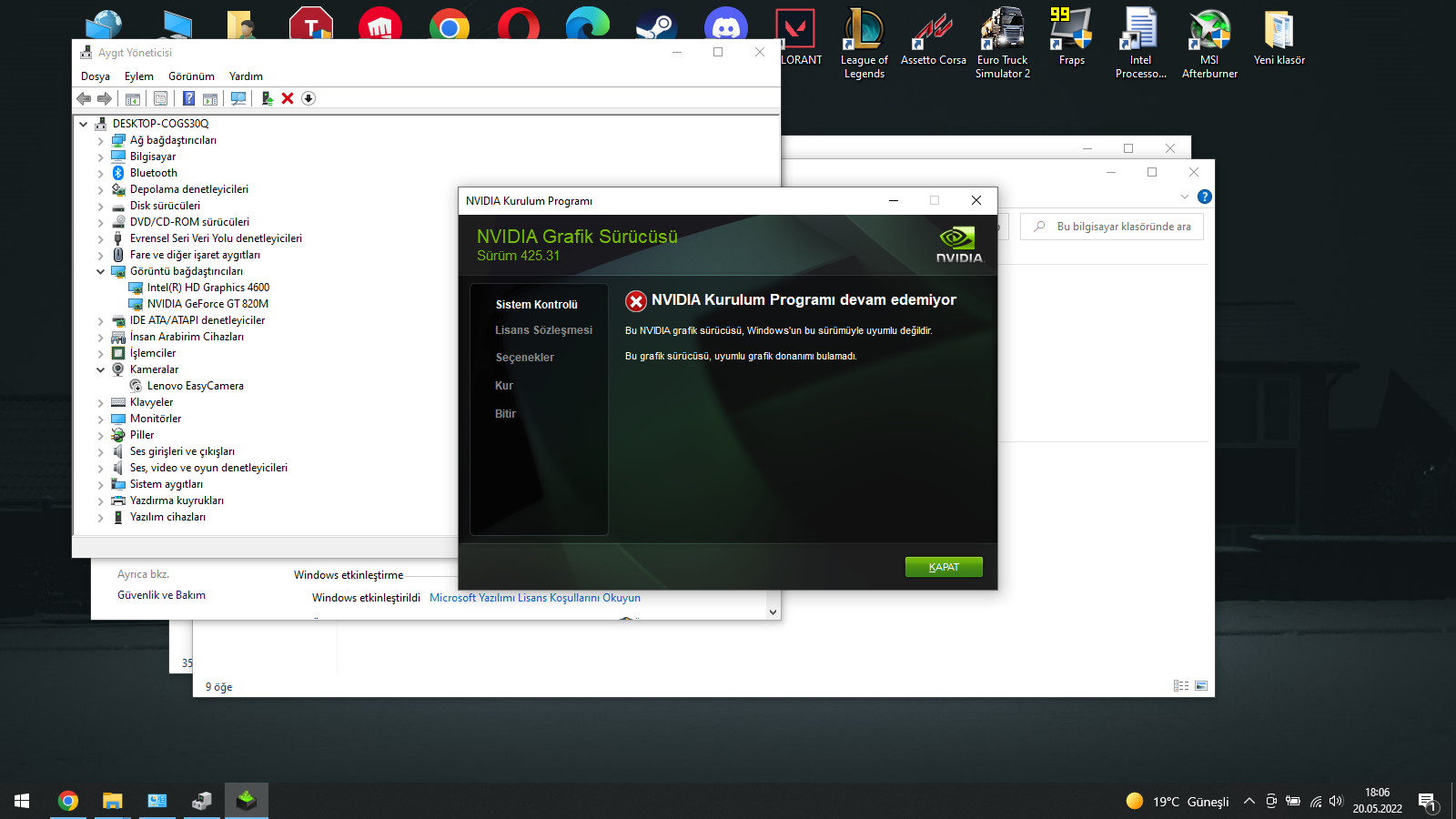Open the notification center icon
The height and width of the screenshot is (819, 1456).
pos(1427,801)
